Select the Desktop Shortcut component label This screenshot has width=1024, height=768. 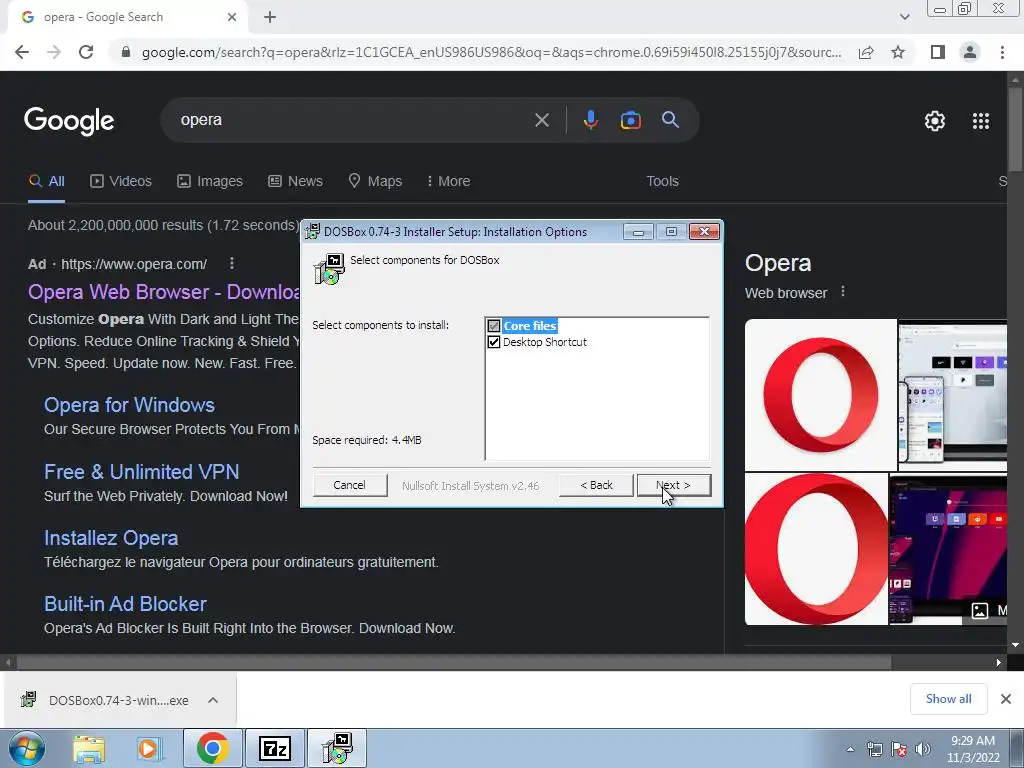545,342
